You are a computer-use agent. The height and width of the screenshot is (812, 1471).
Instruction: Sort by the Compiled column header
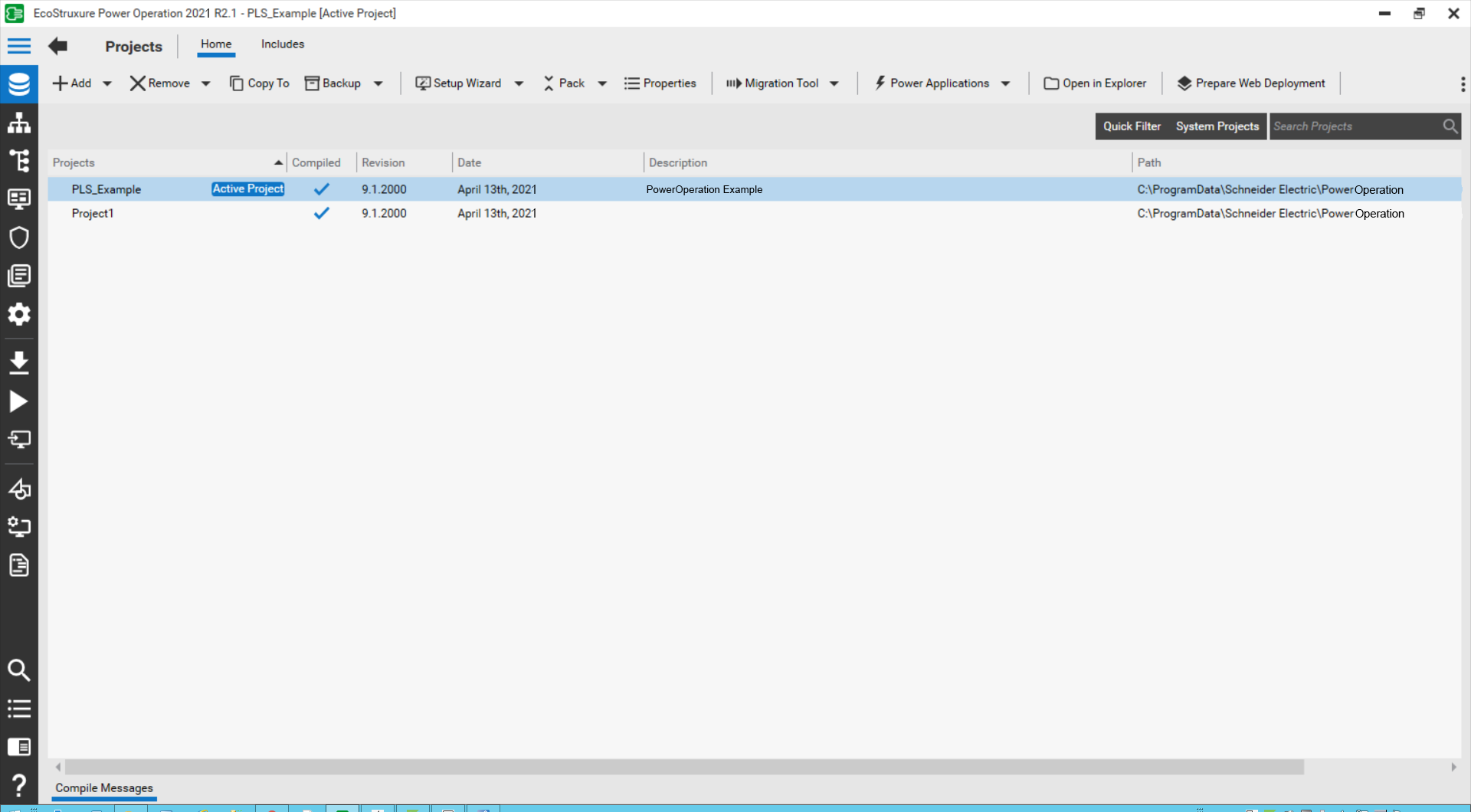(x=322, y=162)
